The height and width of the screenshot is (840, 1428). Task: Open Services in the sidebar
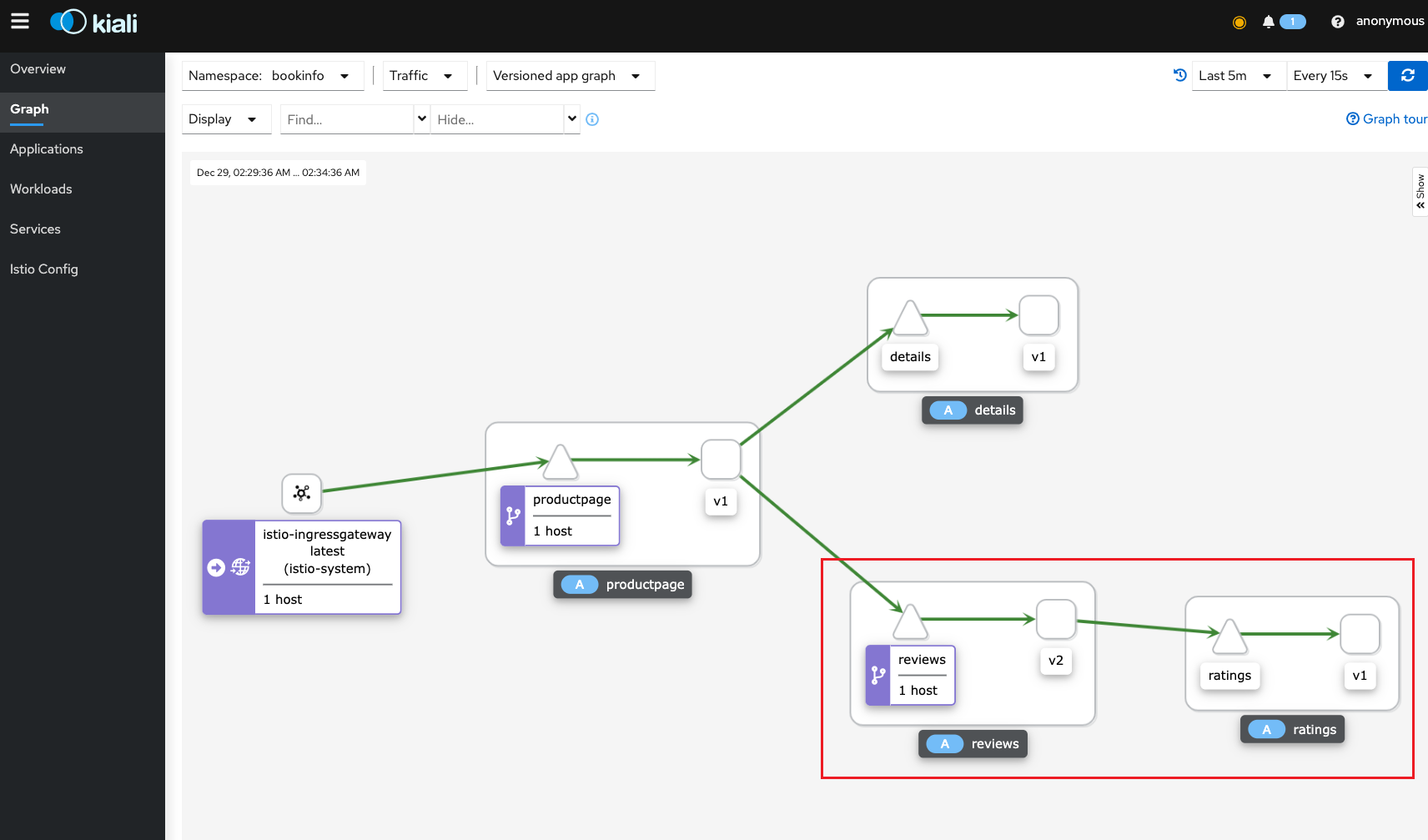pos(83,229)
